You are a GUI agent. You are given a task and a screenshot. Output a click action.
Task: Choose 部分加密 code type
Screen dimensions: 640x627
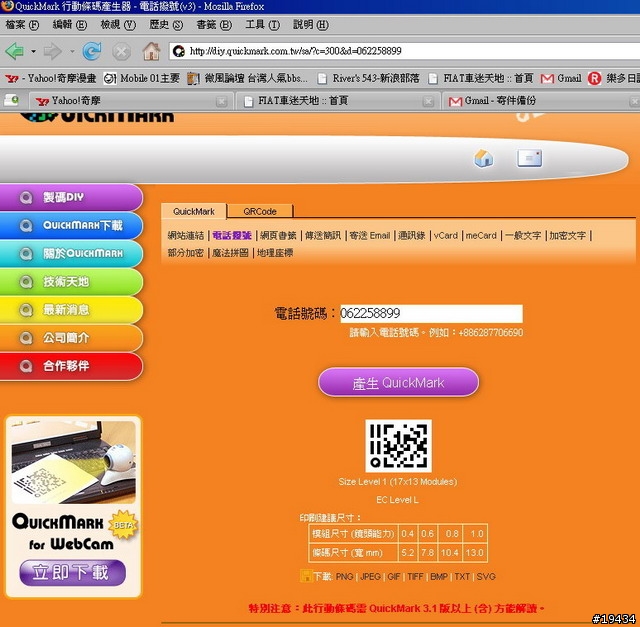click(x=186, y=253)
